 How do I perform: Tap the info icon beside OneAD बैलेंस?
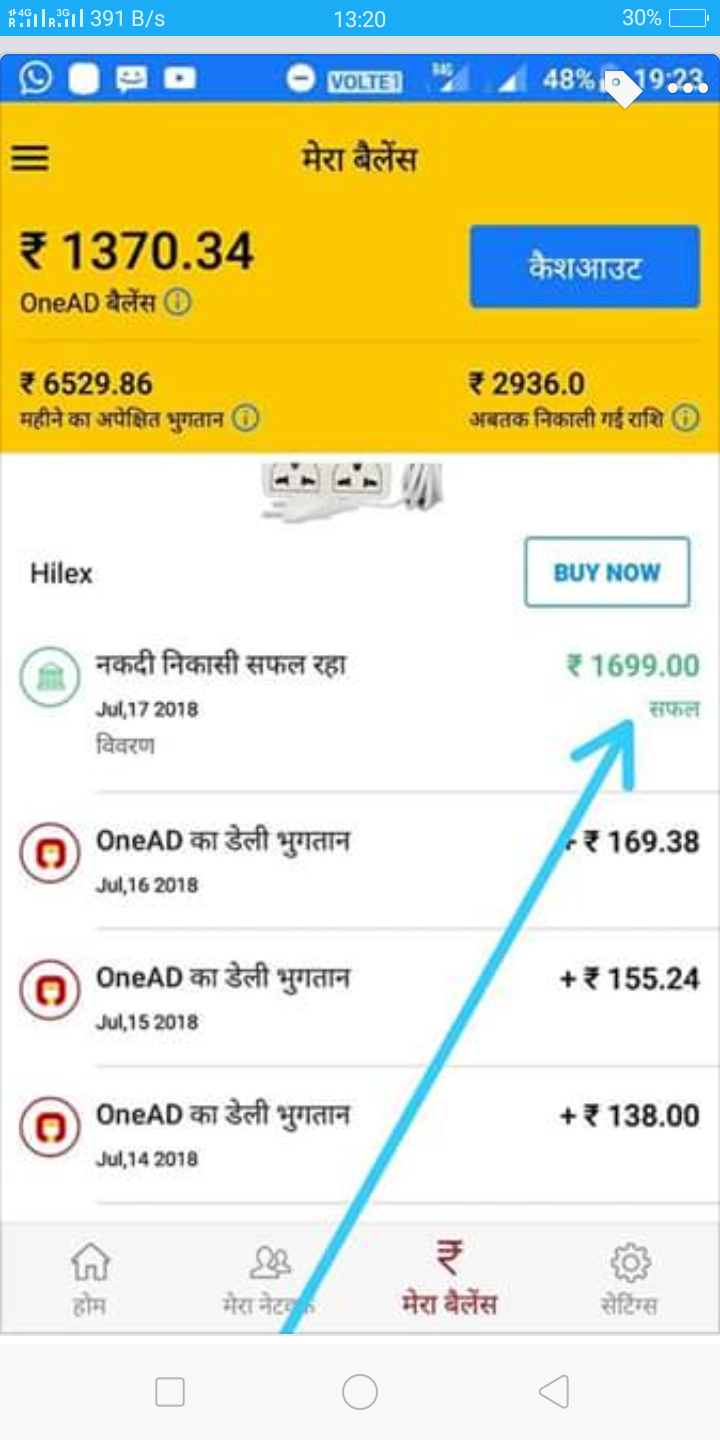[x=178, y=302]
